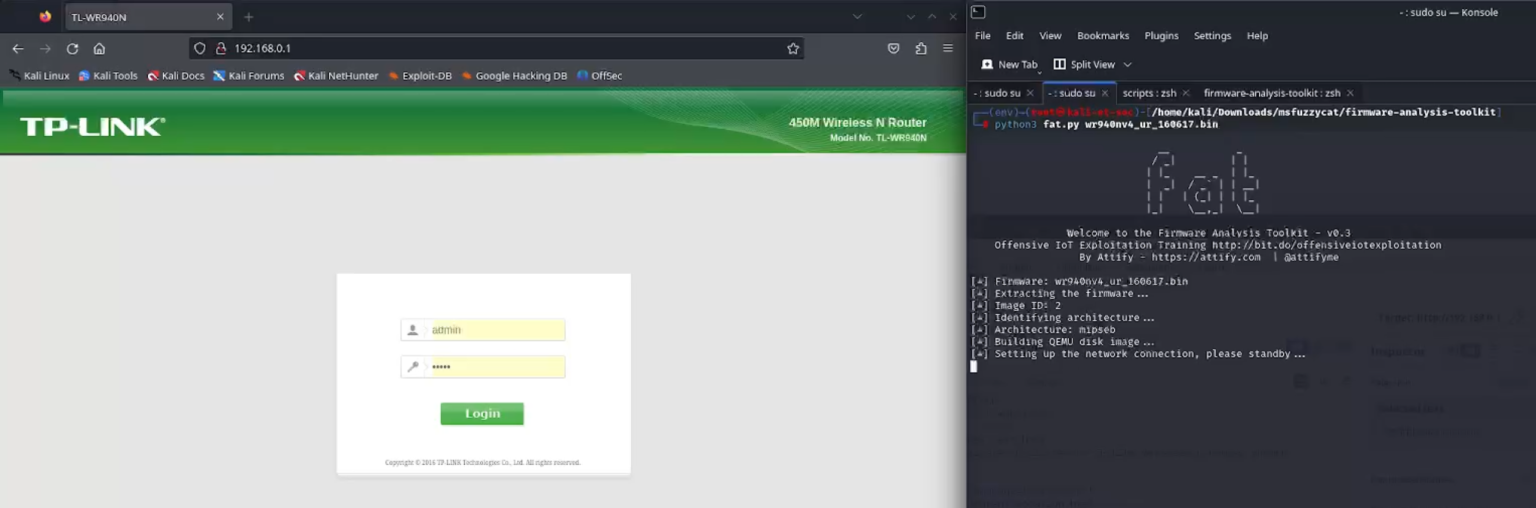Click the 'Building QEMU disk image' terminal line
Screen dimensions: 1536x508
1062,342
